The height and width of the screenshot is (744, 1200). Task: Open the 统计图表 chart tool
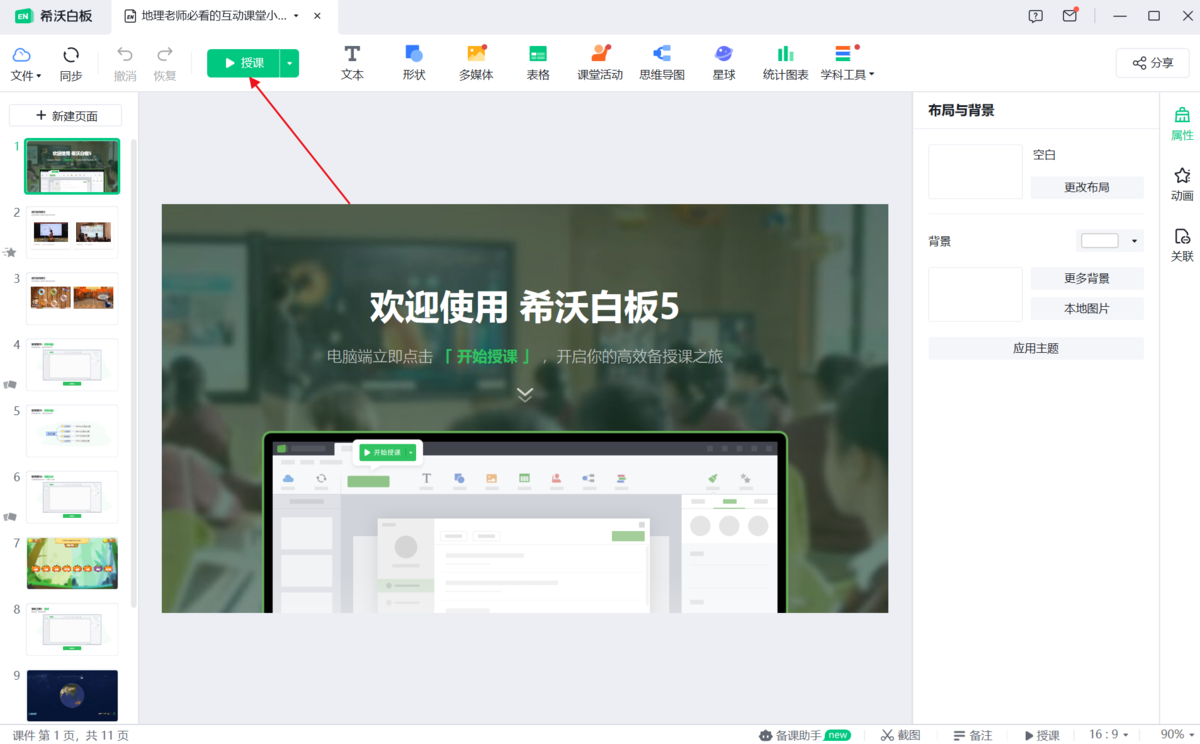pyautogui.click(x=786, y=63)
